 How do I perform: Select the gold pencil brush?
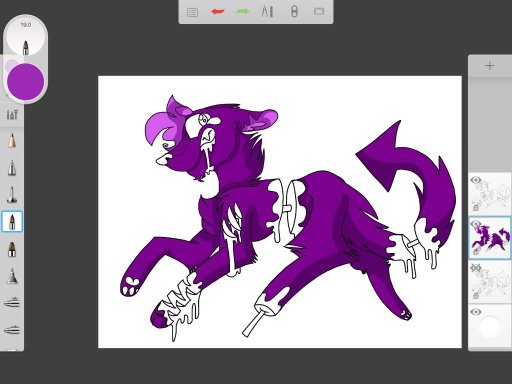(12, 141)
